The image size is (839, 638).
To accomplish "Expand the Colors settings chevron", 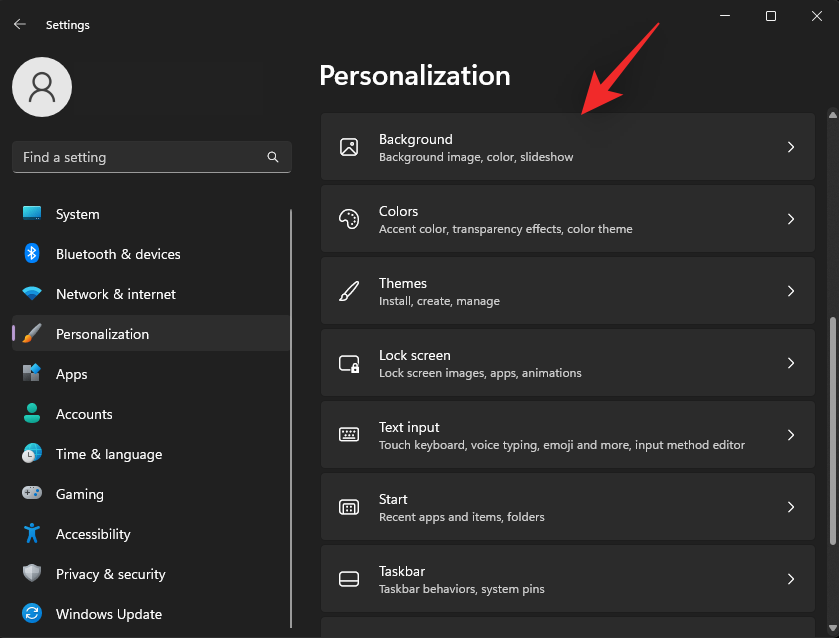I will 790,219.
